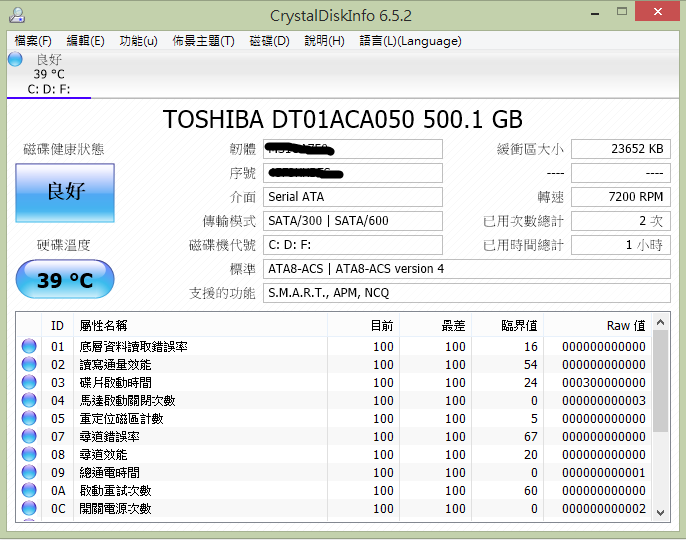Open the 磁碟(D) menu
The image size is (686, 540).
(x=270, y=41)
